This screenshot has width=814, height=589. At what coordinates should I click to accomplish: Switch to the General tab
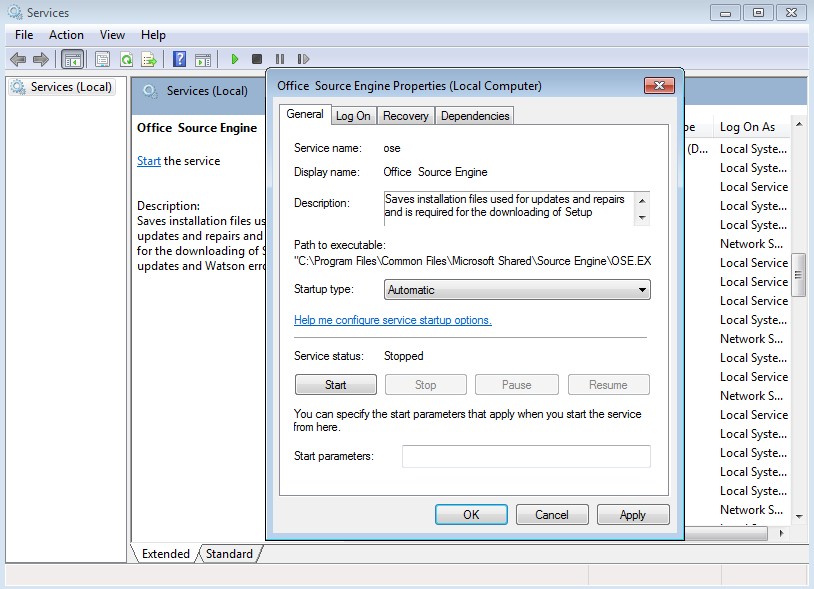[305, 114]
